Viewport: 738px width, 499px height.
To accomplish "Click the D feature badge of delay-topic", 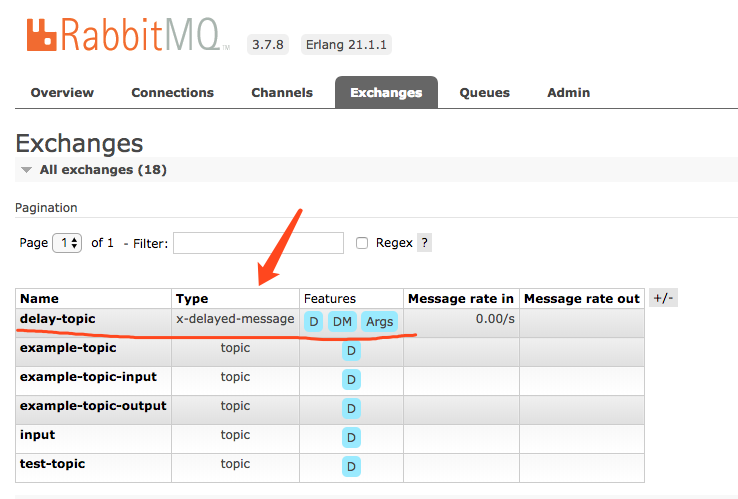I will (313, 322).
